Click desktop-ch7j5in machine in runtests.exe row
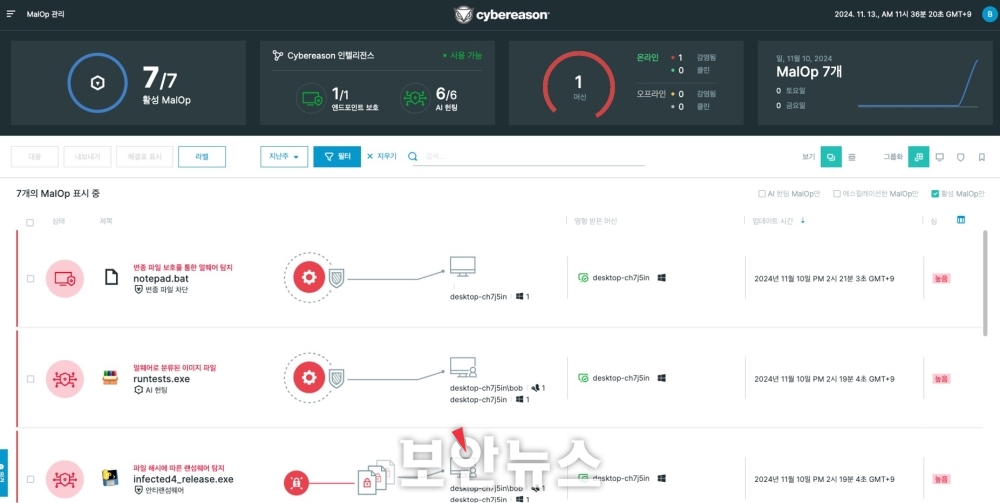 [621, 378]
